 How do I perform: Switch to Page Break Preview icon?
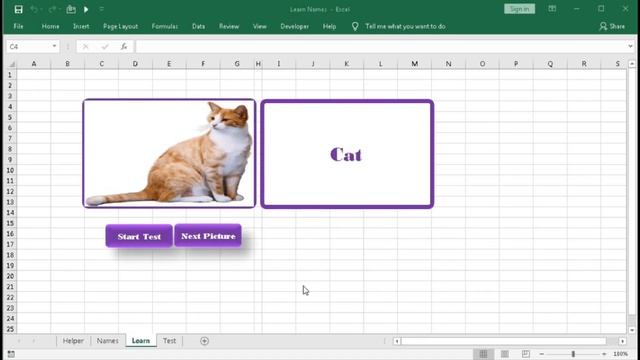526,354
